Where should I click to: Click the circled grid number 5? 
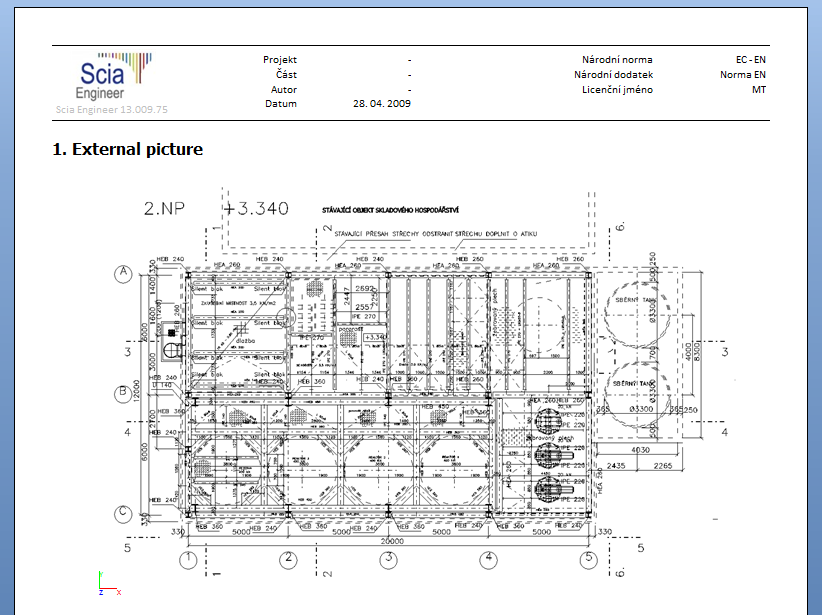click(x=590, y=557)
